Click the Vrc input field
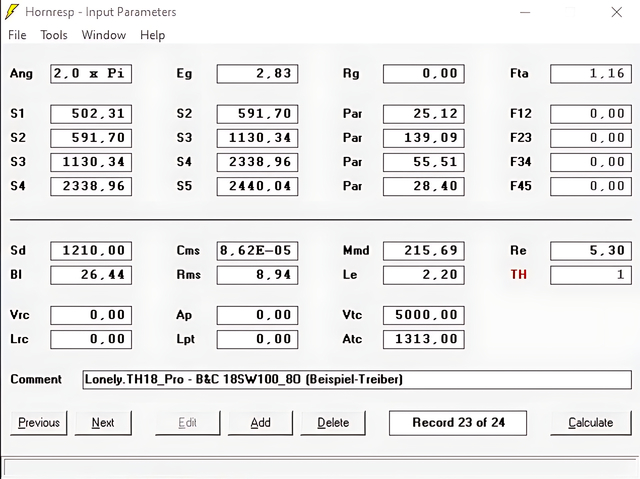 (91, 315)
